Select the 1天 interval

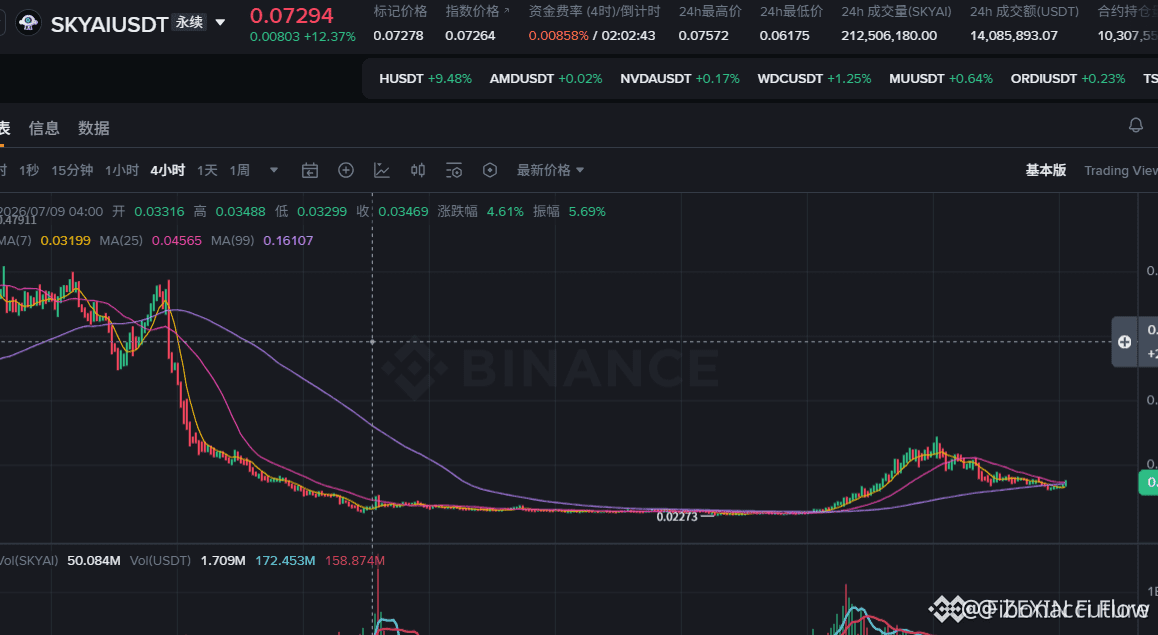click(207, 171)
